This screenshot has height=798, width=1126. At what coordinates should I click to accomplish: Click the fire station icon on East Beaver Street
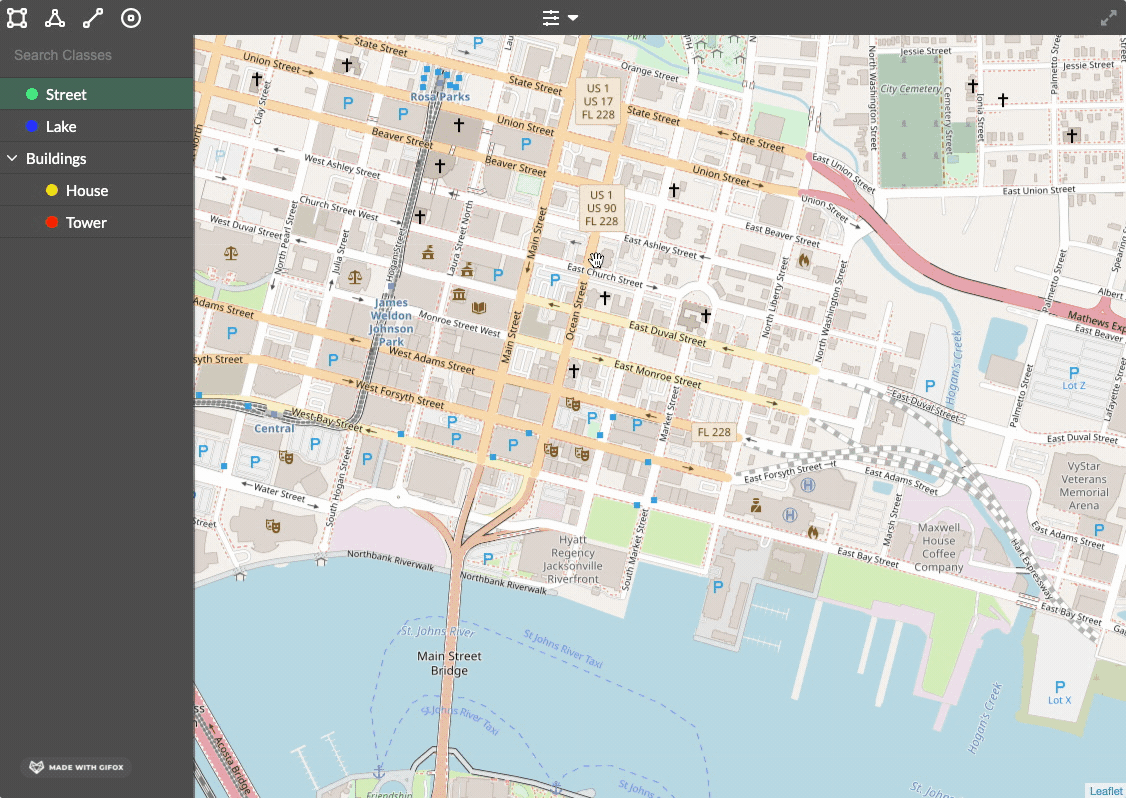click(x=804, y=261)
